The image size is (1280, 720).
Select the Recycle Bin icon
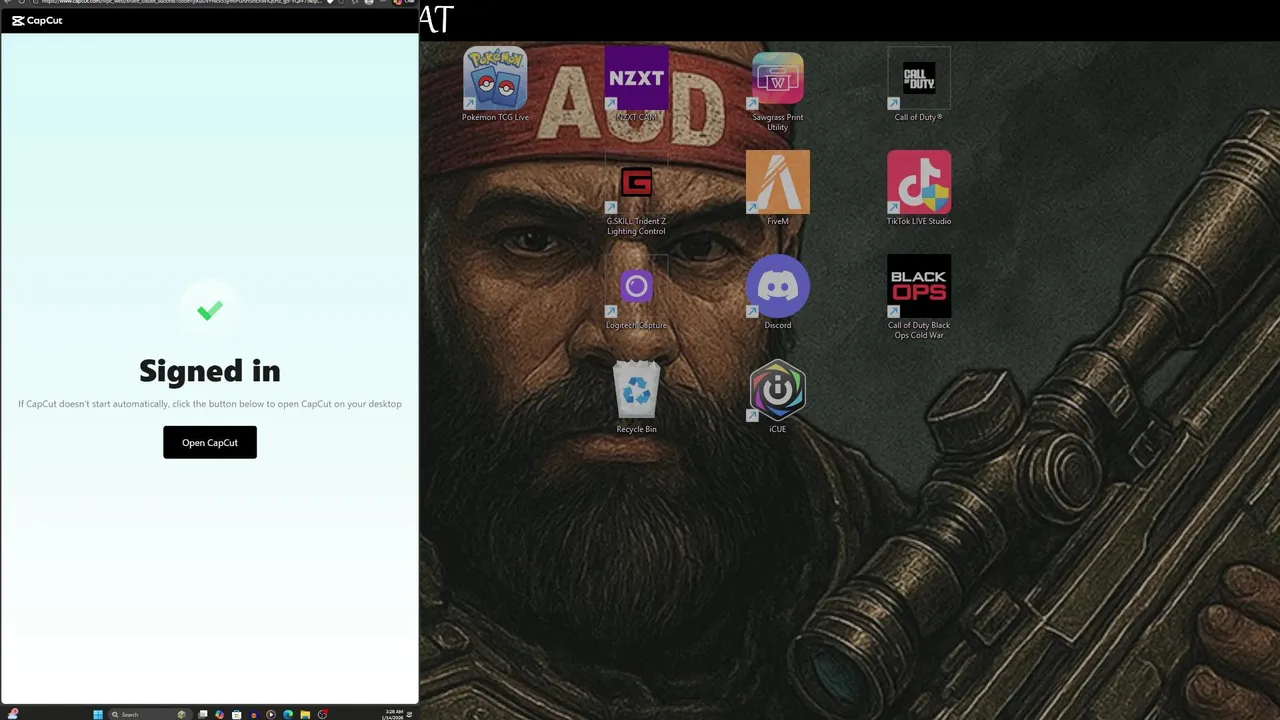click(x=636, y=397)
